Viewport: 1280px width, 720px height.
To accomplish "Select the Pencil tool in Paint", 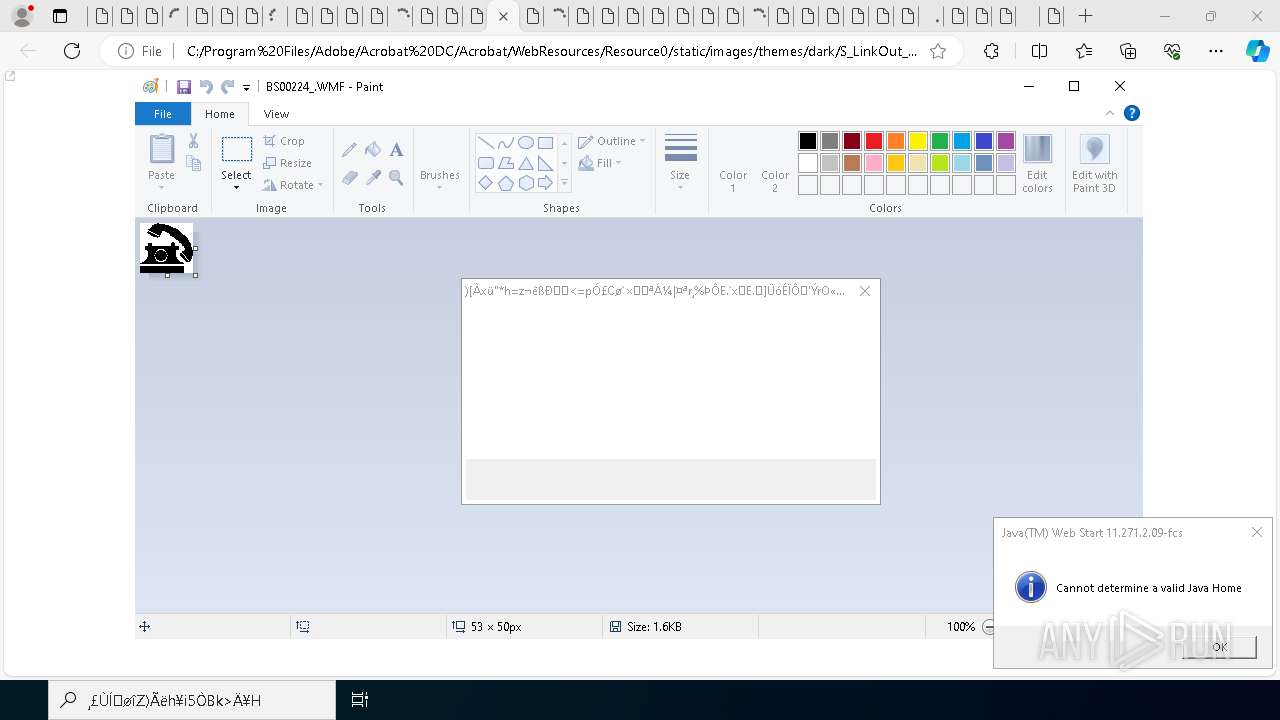I will (349, 150).
